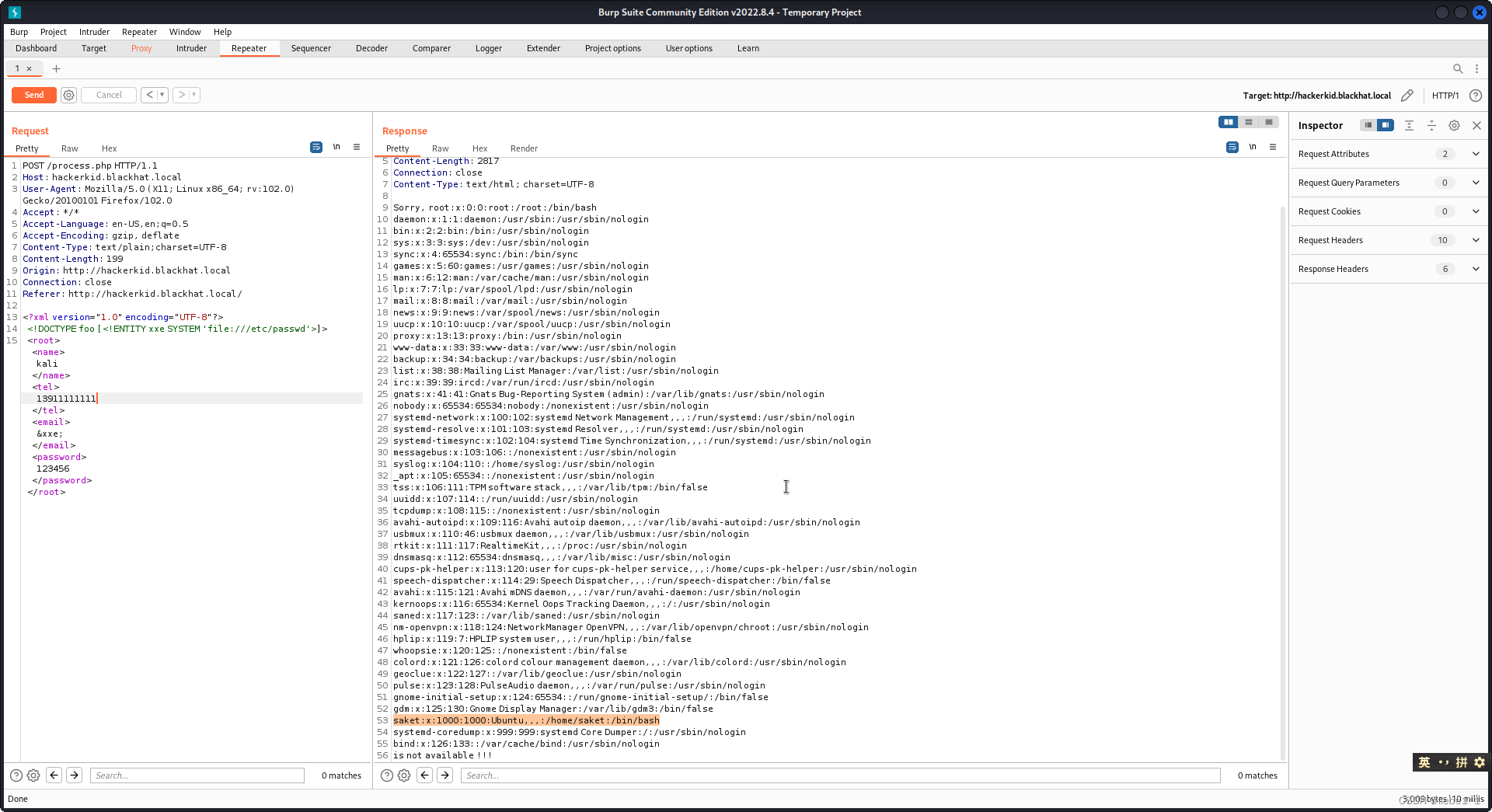Viewport: 1492px width, 812px height.
Task: Open response search settings gear
Action: 404,775
